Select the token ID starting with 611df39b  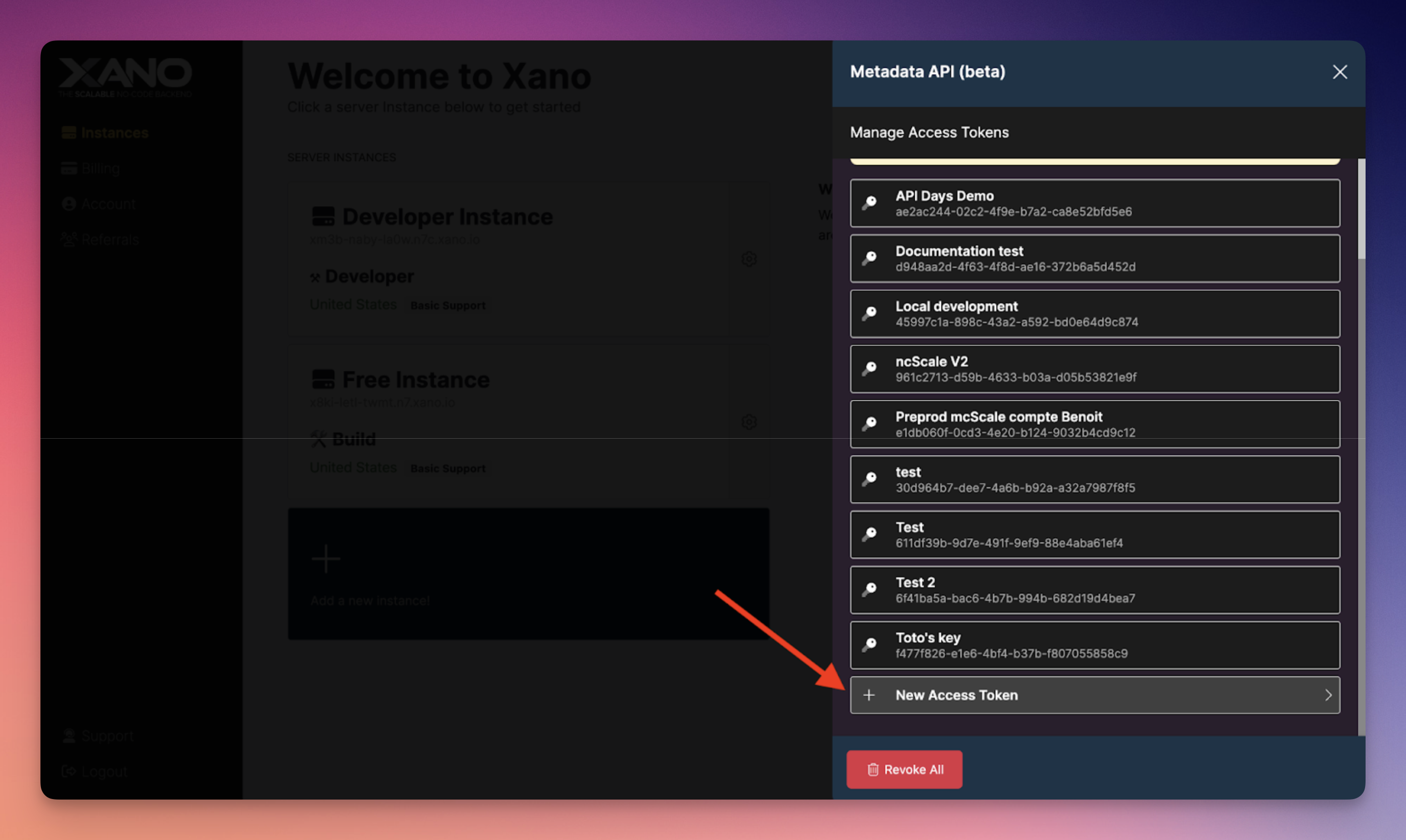click(1009, 543)
